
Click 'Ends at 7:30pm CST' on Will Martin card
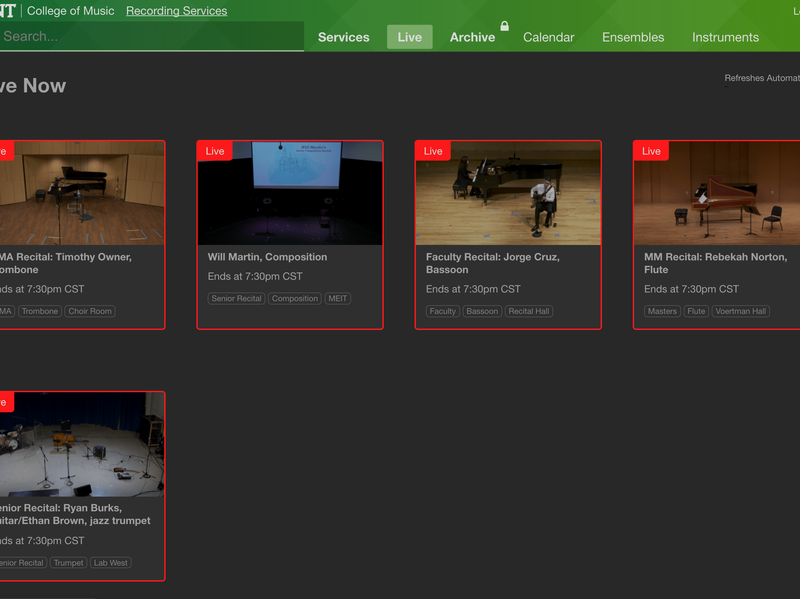pos(255,277)
